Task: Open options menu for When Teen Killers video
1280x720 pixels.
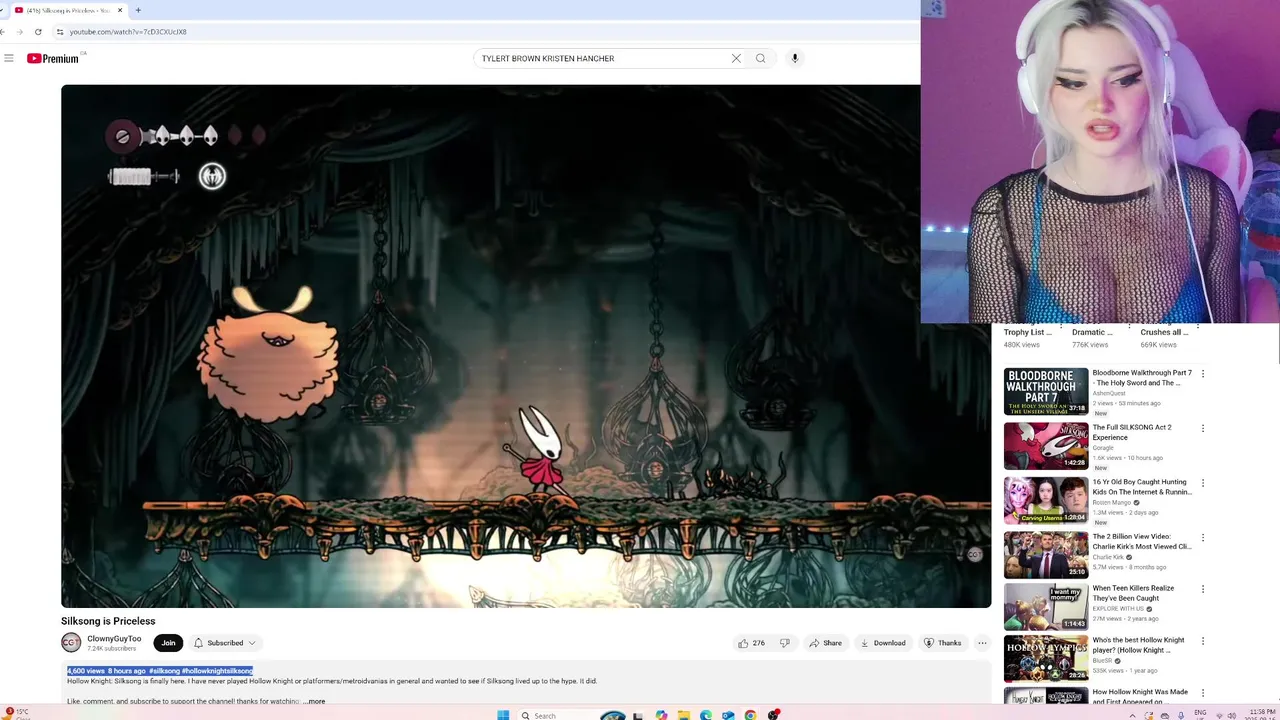Action: 1202,589
